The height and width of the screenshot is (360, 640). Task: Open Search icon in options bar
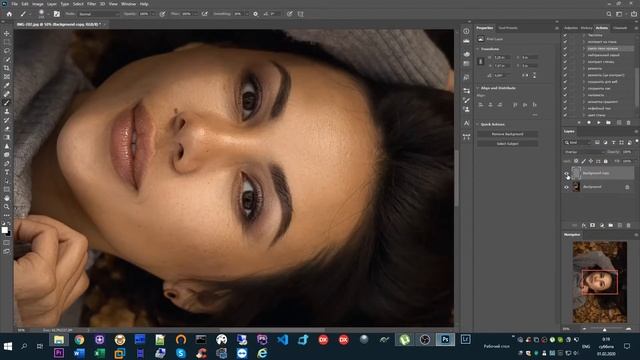(609, 14)
